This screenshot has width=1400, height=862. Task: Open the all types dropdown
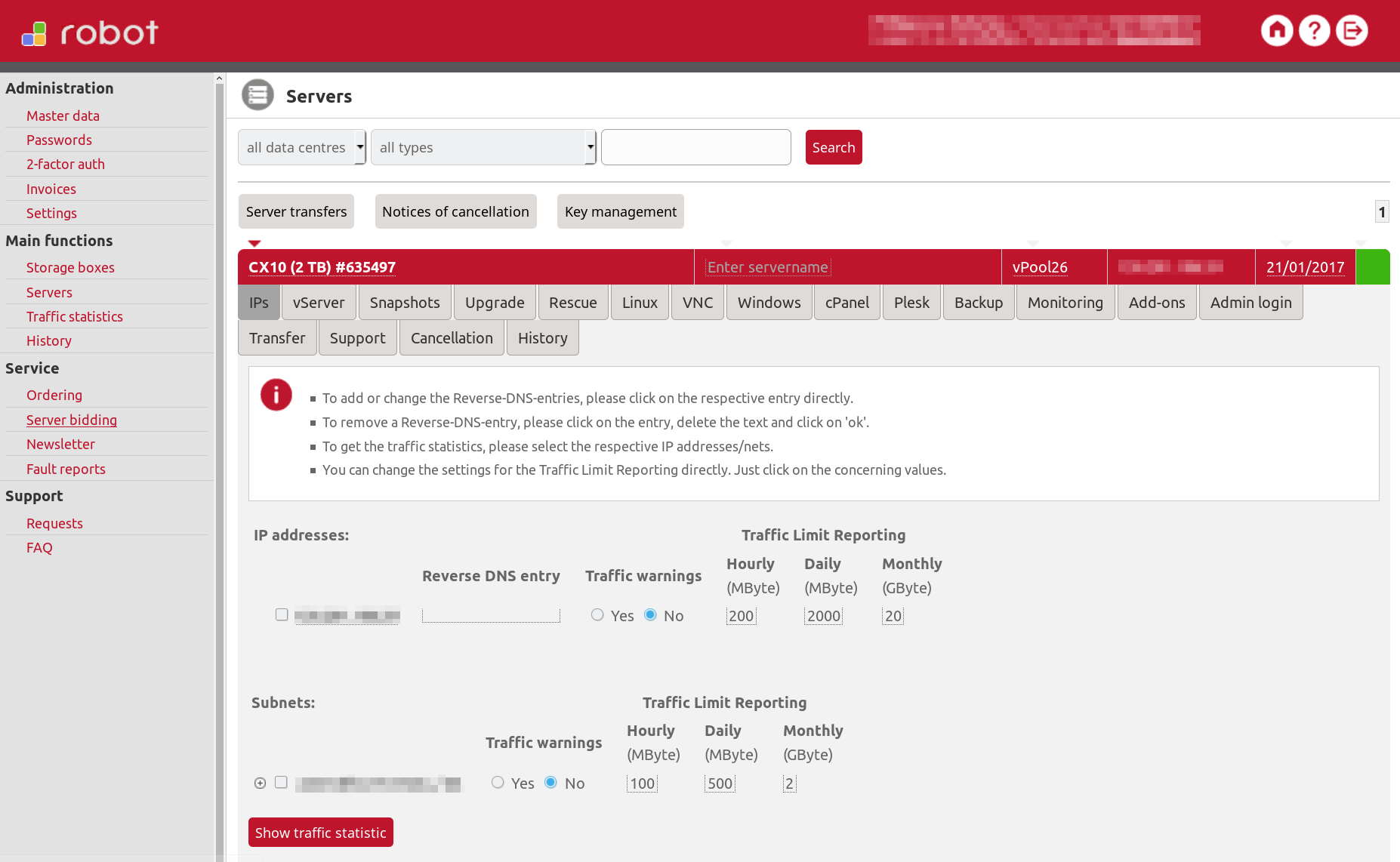[x=483, y=147]
